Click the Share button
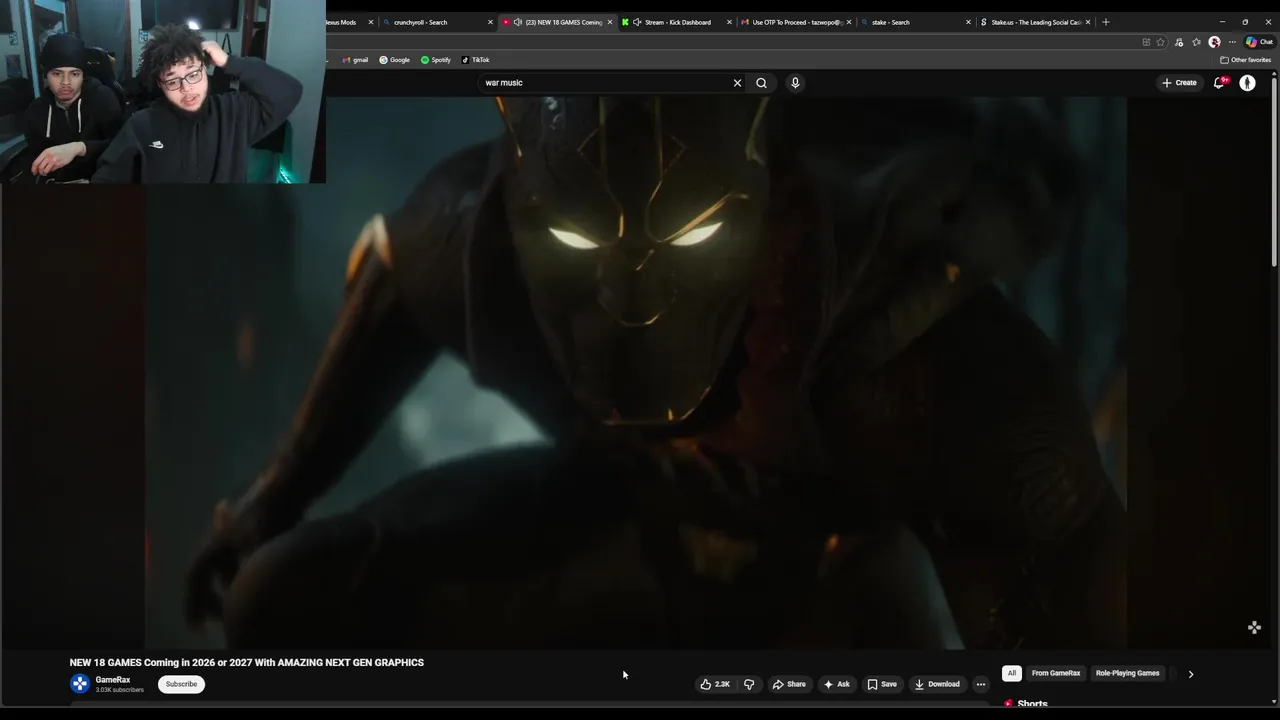 [789, 684]
